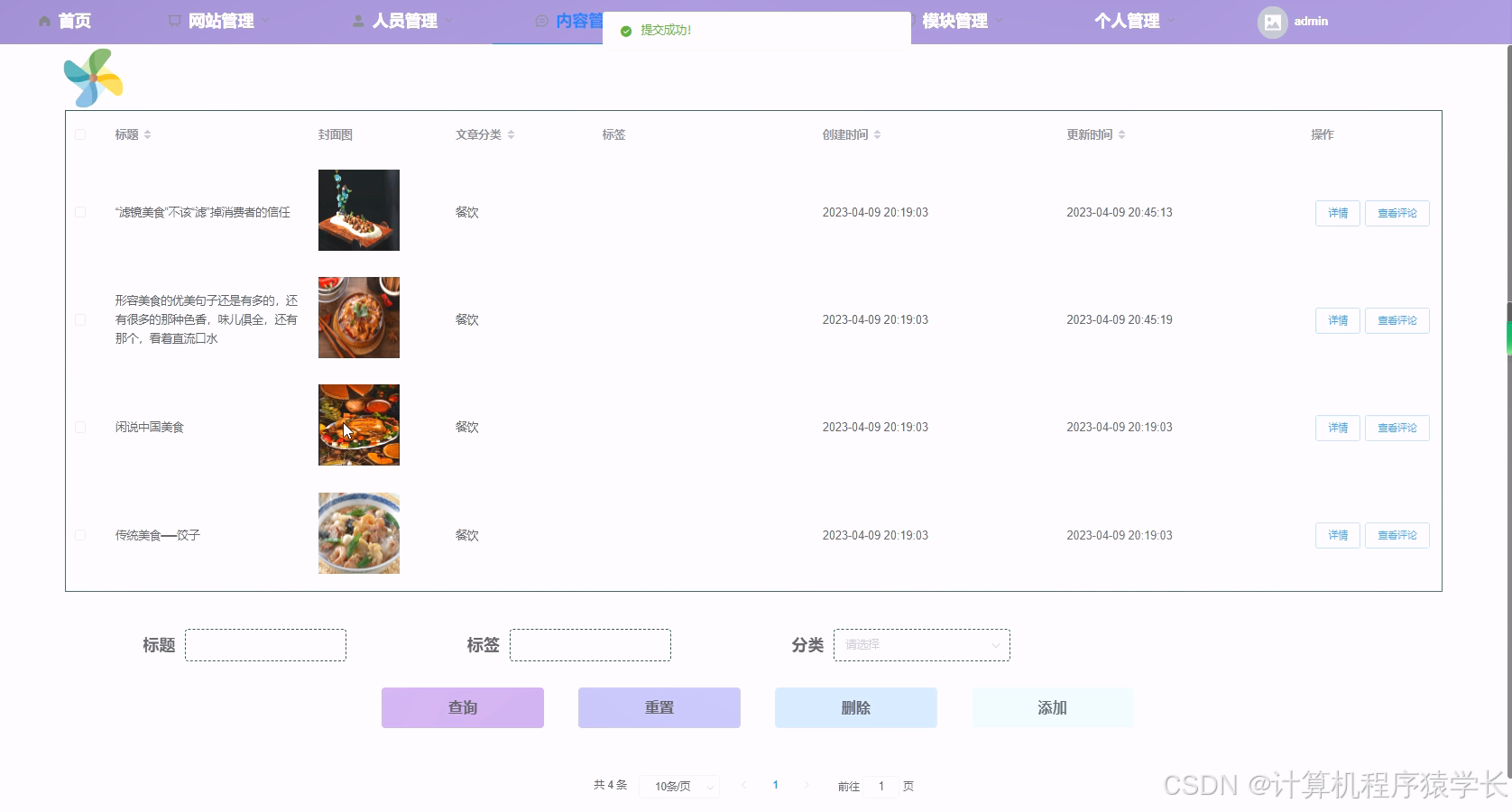Open cover image of 滤镜美食 article
The image size is (1512, 812).
359,210
